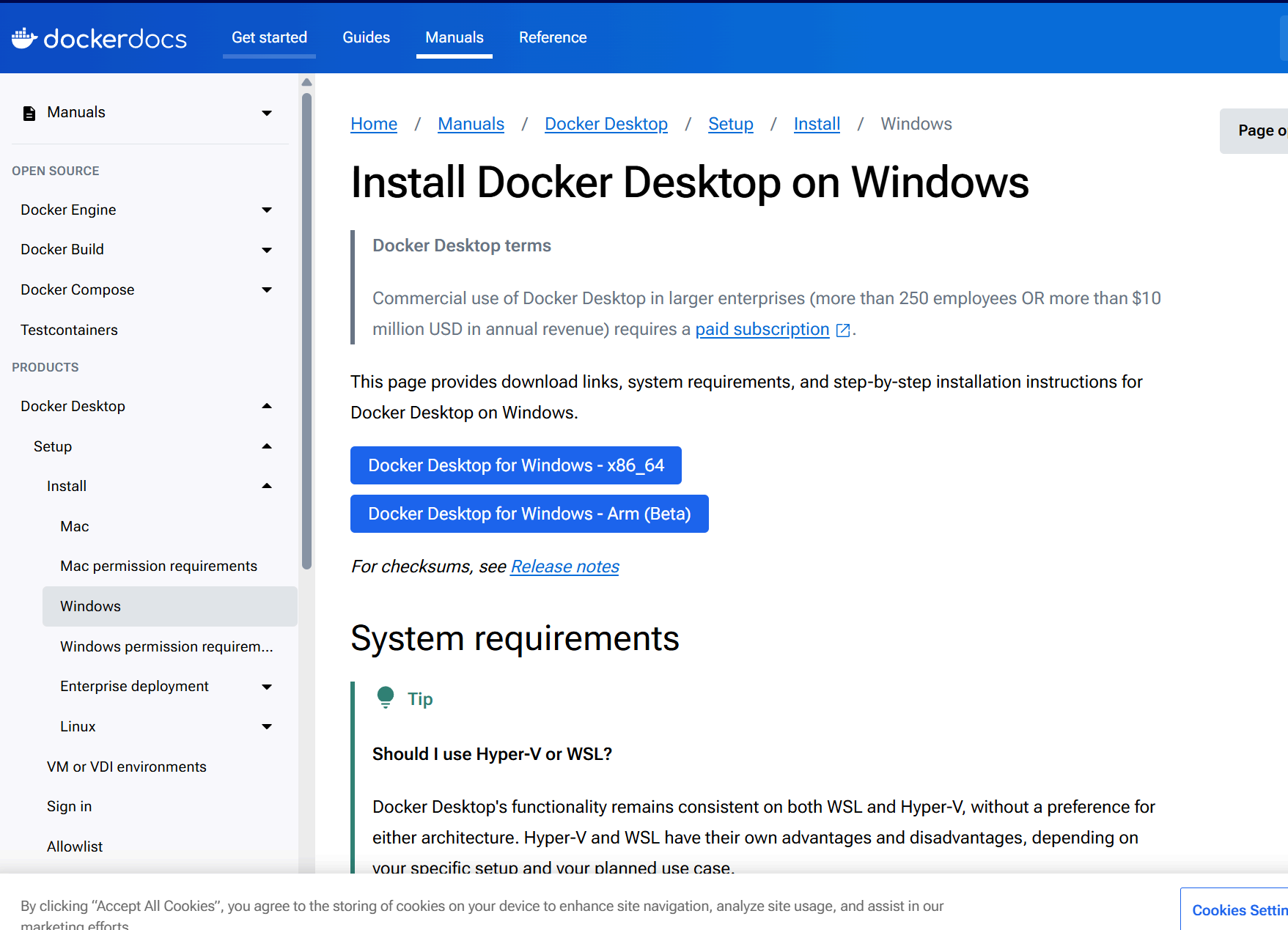The width and height of the screenshot is (1288, 930).
Task: Open the Guides tab
Action: 366,37
